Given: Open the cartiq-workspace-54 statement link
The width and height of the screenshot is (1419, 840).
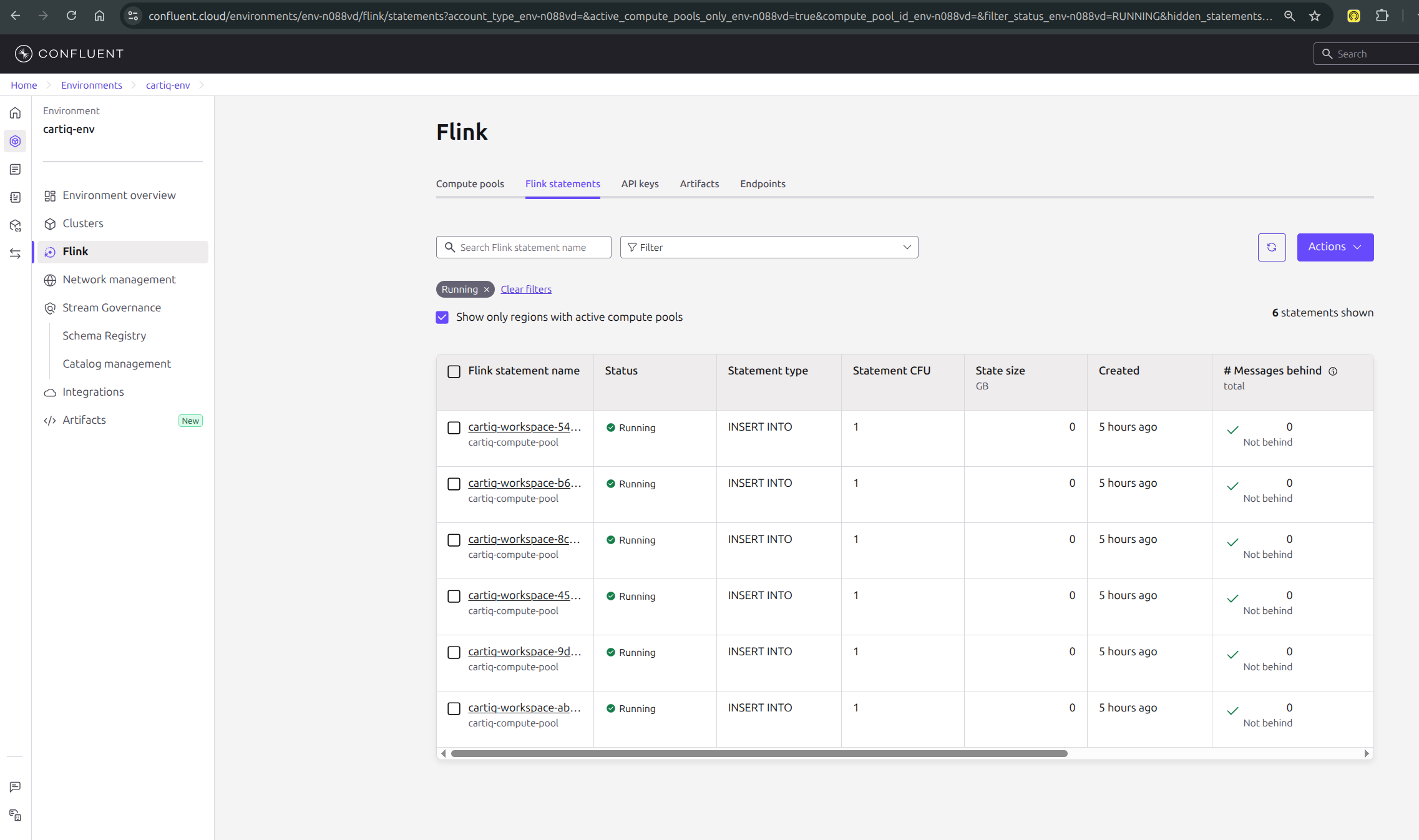Looking at the screenshot, I should 524,427.
